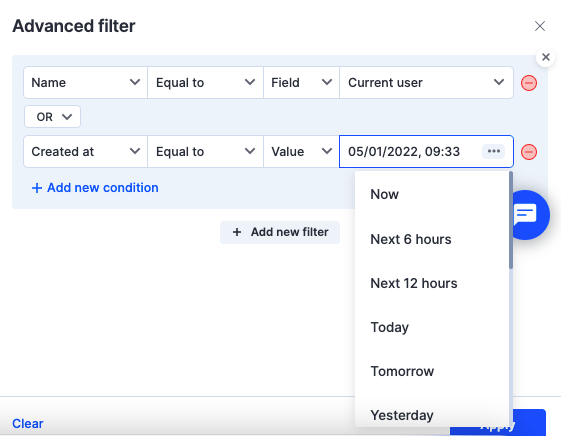
Task: Choose Tomorrow from the date presets
Action: point(432,371)
